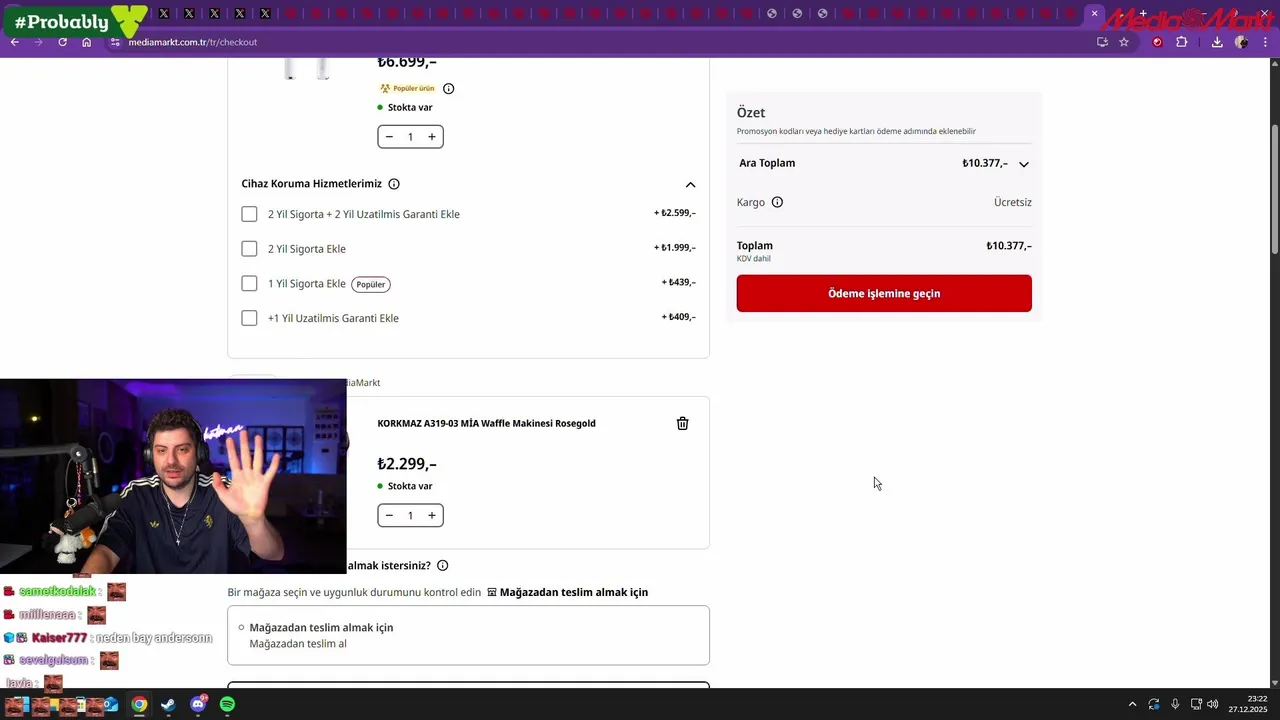1280x720 pixels.
Task: Switch to first X (Twitter) tab
Action: click(x=164, y=14)
